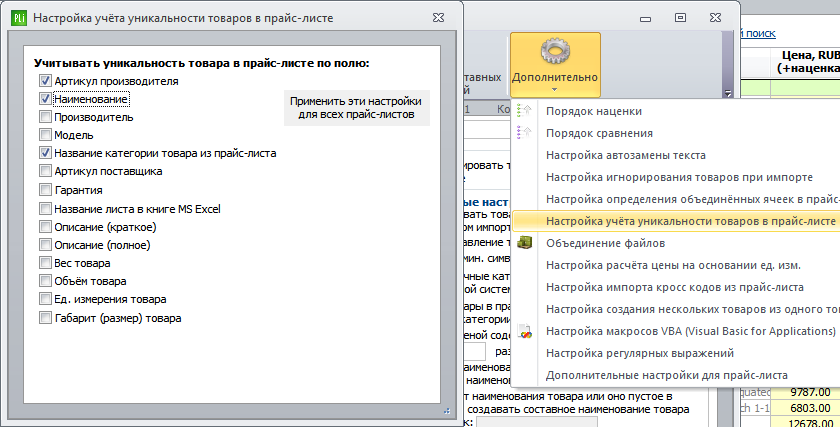
Task: Close the uniqueness settings dialog
Action: click(x=438, y=18)
